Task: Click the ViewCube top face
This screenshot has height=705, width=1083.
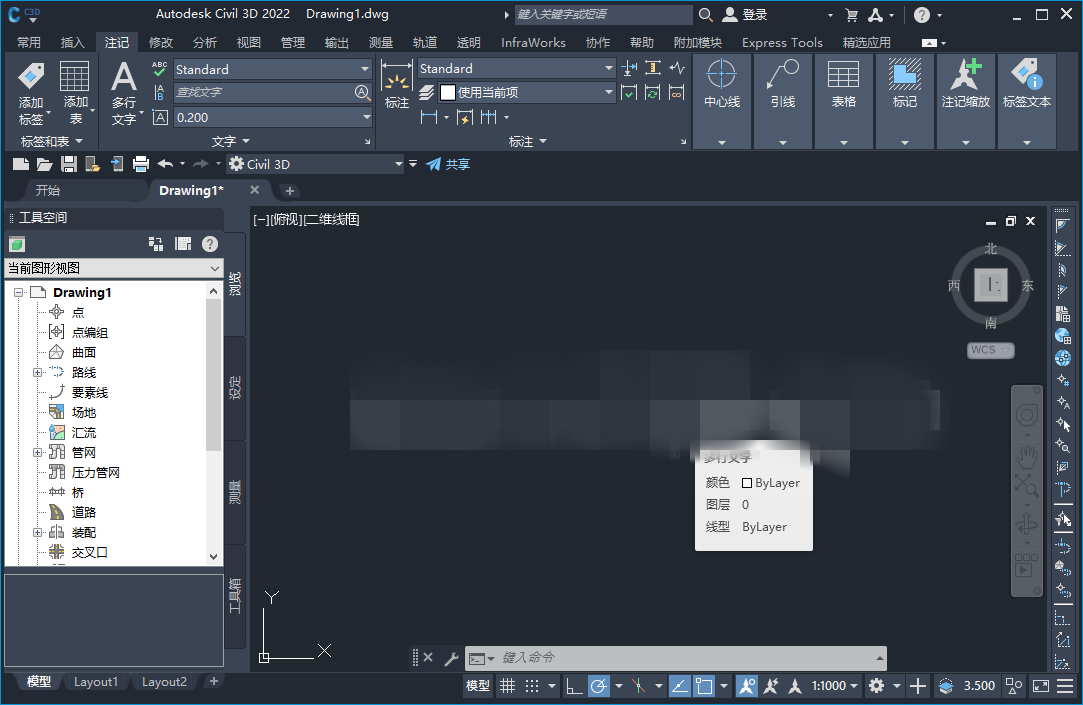Action: click(990, 284)
